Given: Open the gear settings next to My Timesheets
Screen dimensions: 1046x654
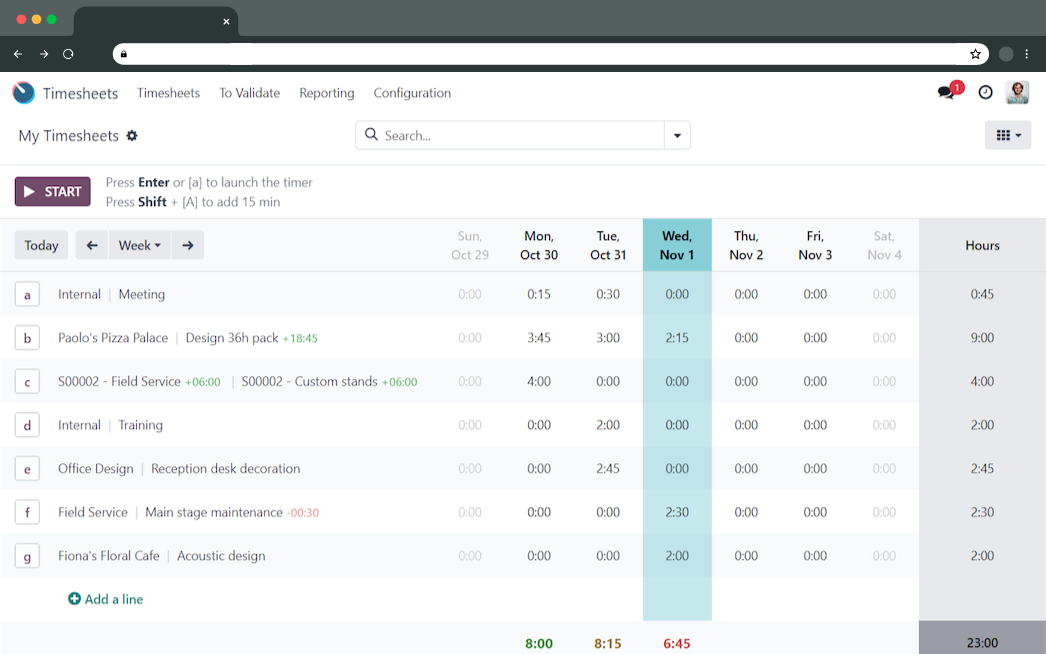Looking at the screenshot, I should coord(132,136).
